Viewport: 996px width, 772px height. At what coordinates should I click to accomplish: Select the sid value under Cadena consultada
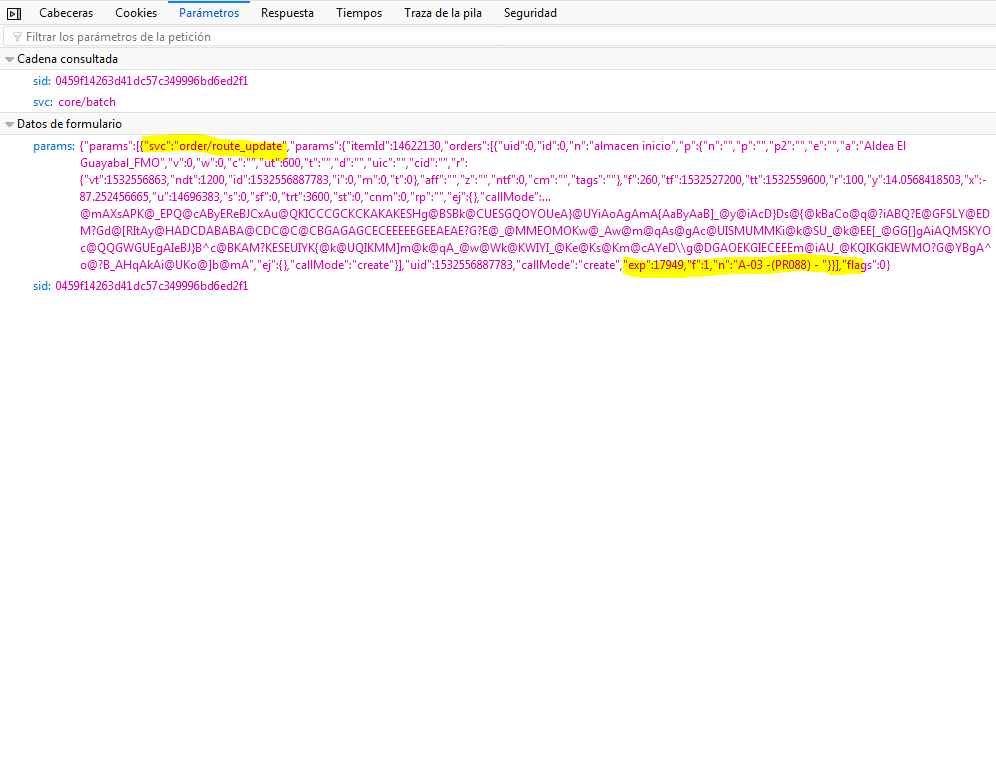(x=151, y=81)
